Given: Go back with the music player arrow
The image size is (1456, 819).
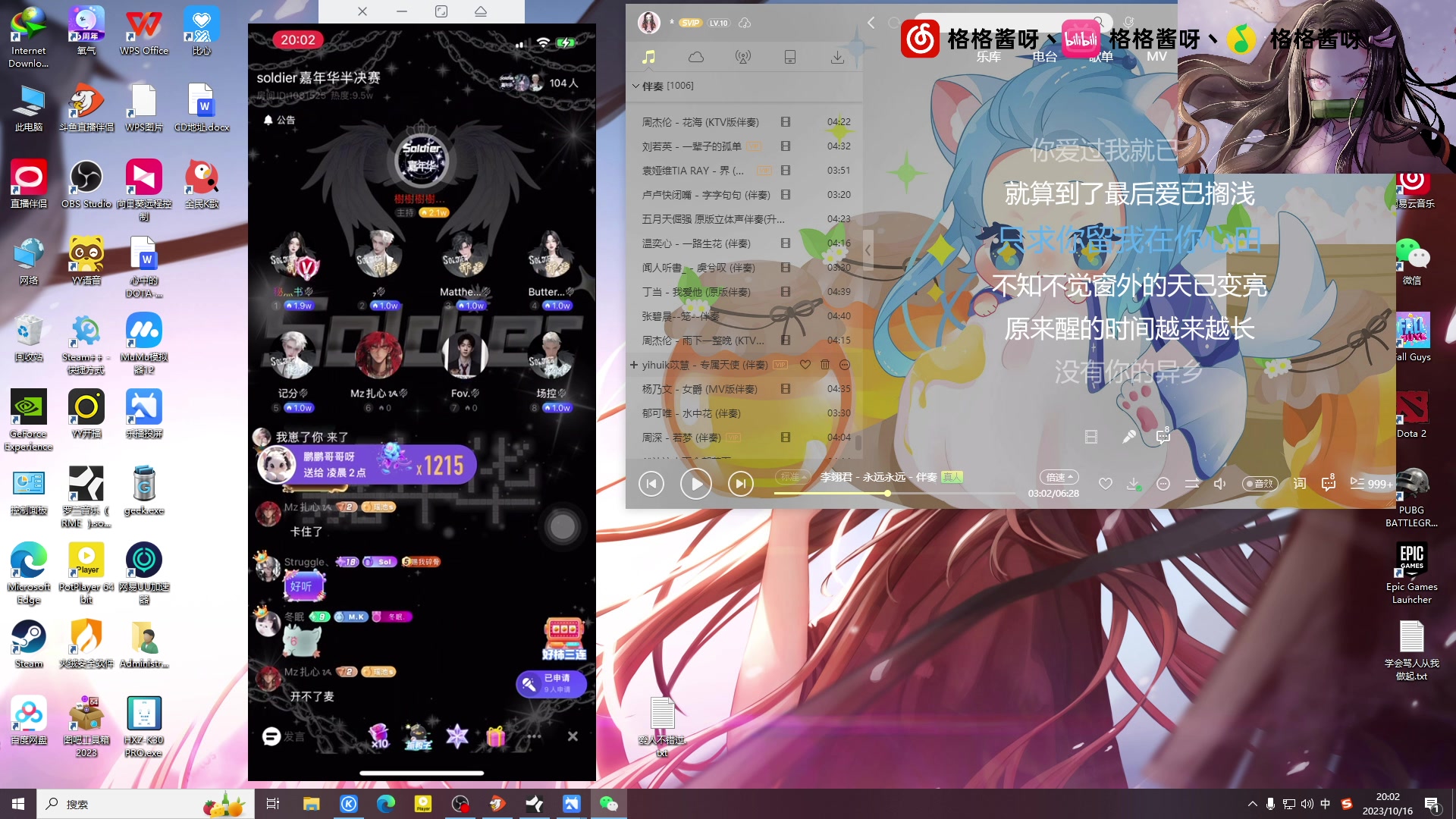Looking at the screenshot, I should click(x=871, y=23).
